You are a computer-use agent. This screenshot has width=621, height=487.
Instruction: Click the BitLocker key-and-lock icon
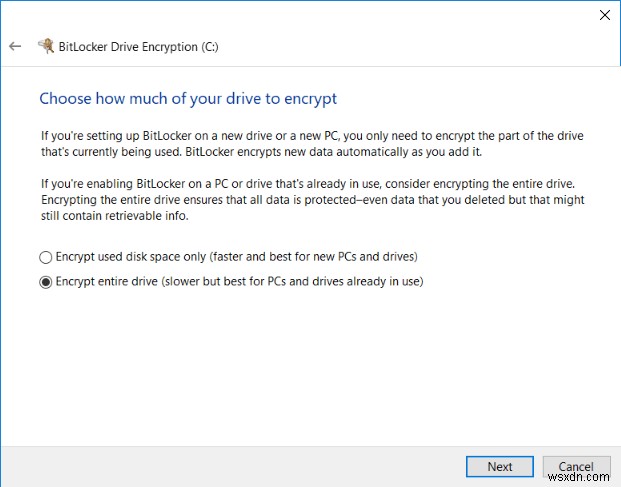tap(45, 46)
